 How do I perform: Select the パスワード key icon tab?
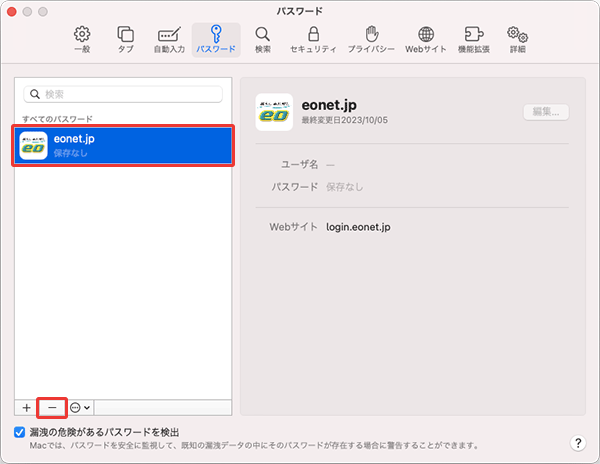216,39
